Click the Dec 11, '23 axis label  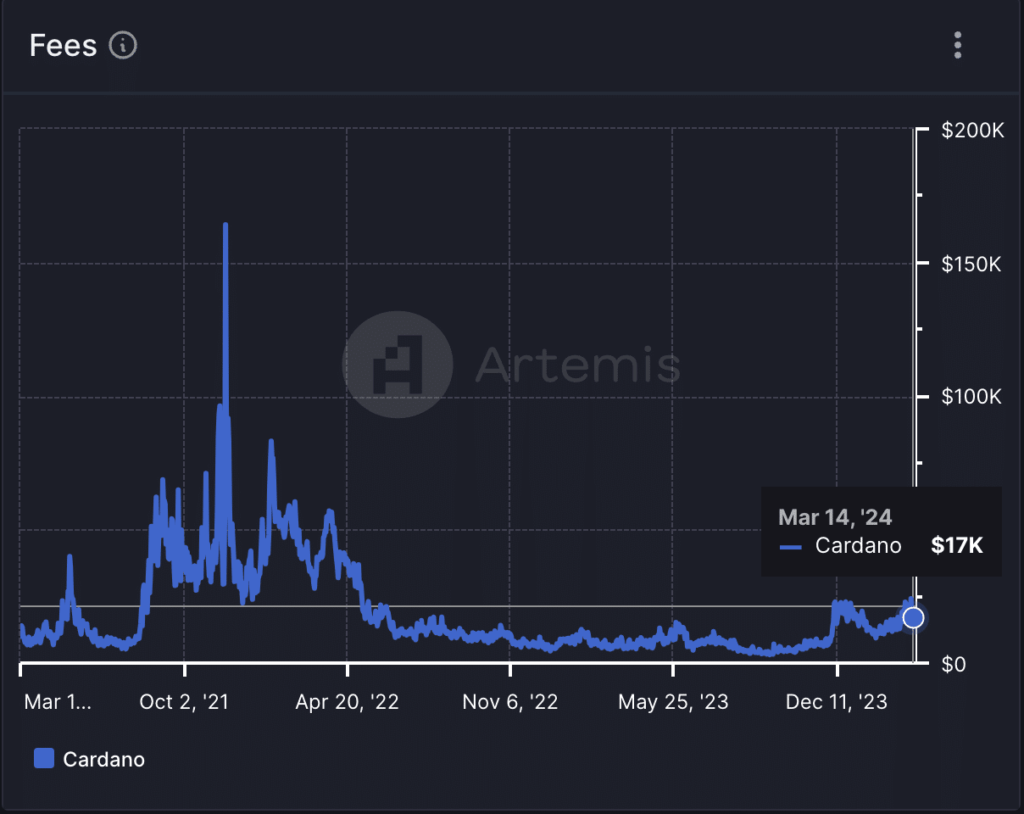coord(836,702)
